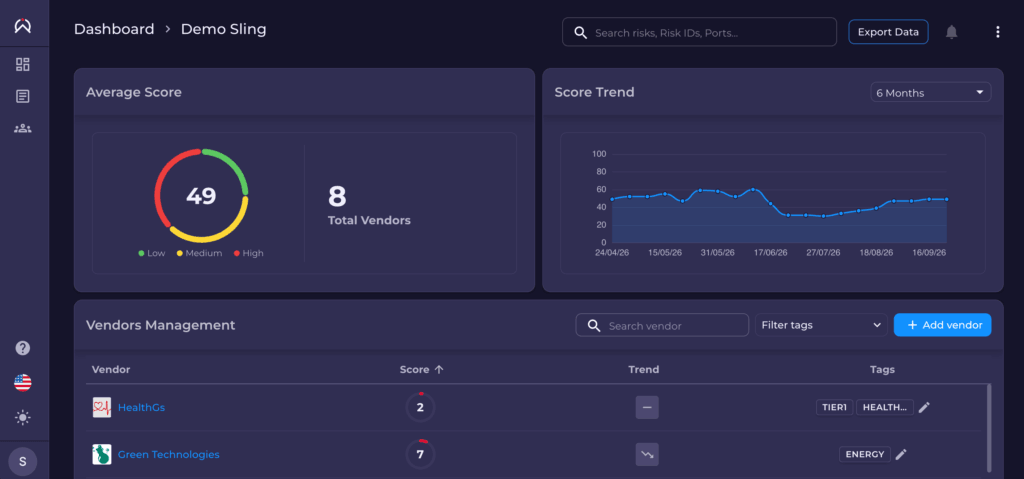1024x479 pixels.
Task: Click the High legend item
Action: click(248, 253)
